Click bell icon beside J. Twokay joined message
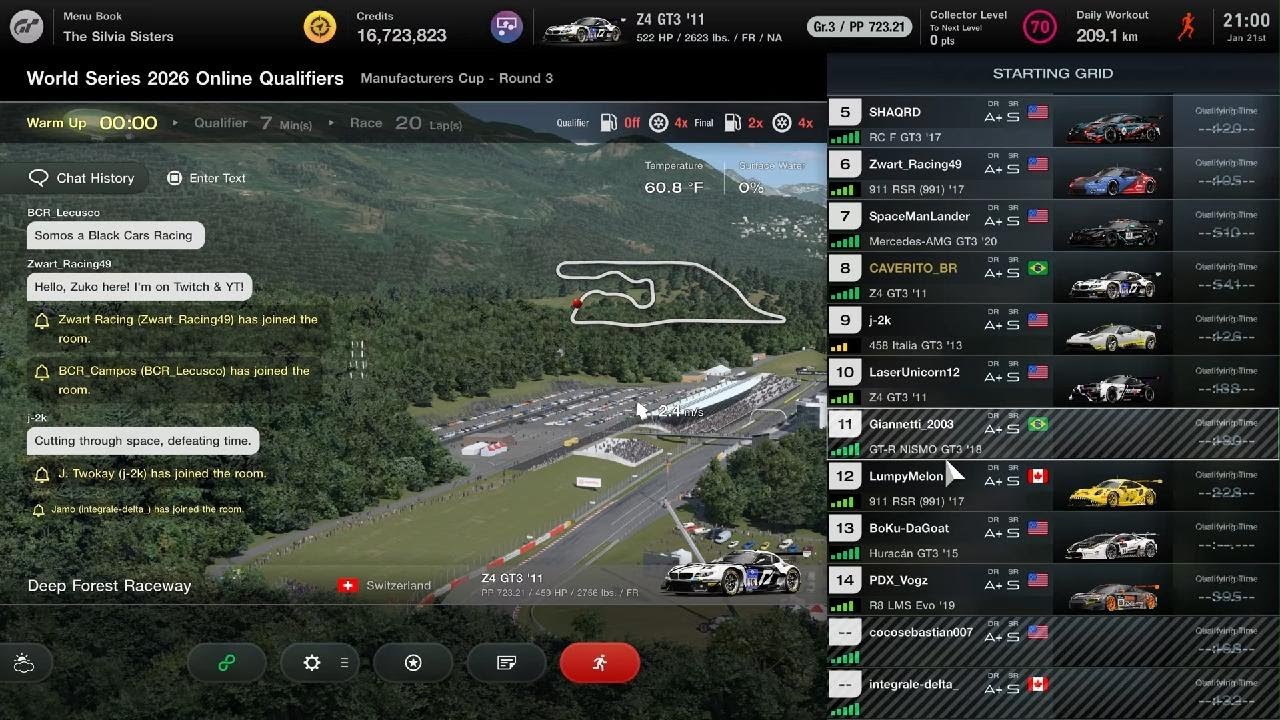Viewport: 1280px width, 720px height. [42, 475]
